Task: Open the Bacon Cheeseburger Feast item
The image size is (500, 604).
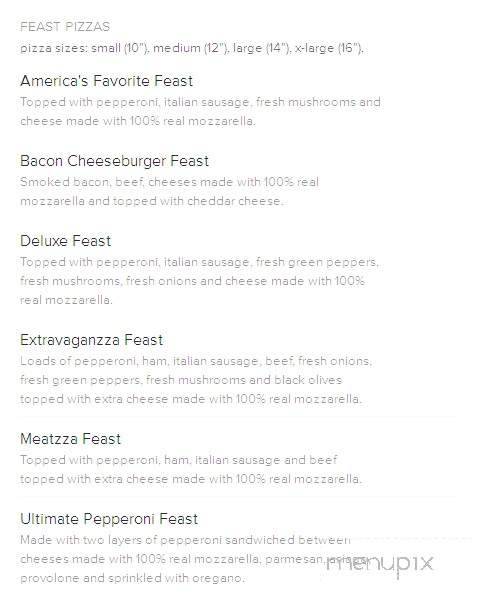Action: [114, 161]
